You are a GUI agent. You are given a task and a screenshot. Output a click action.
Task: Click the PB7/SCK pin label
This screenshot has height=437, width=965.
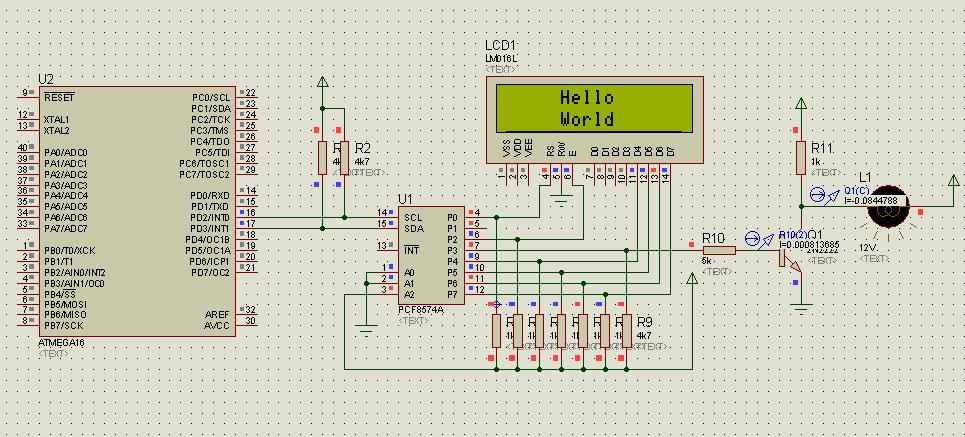[63, 326]
